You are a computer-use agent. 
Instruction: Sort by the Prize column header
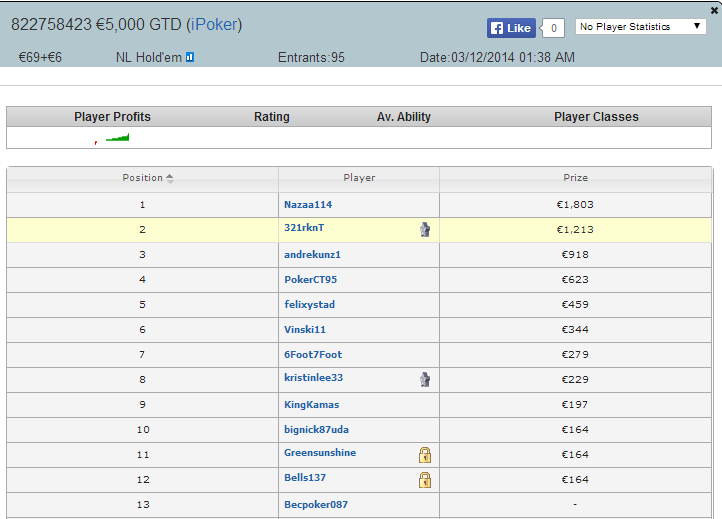point(576,178)
